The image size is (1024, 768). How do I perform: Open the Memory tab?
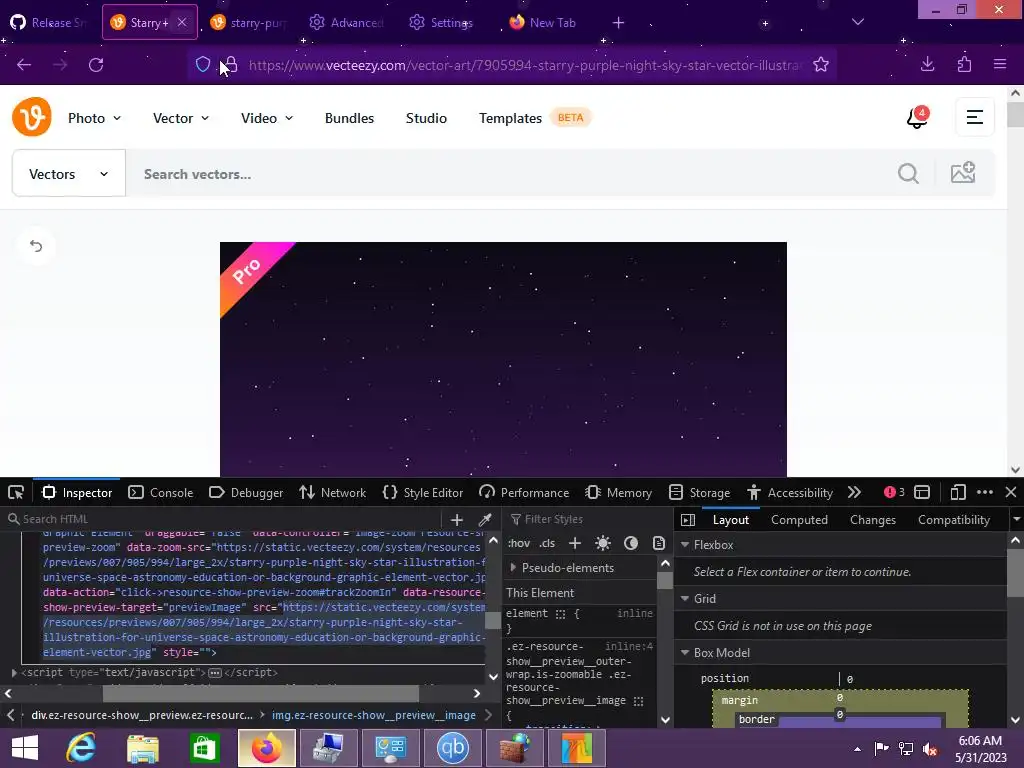(x=618, y=492)
